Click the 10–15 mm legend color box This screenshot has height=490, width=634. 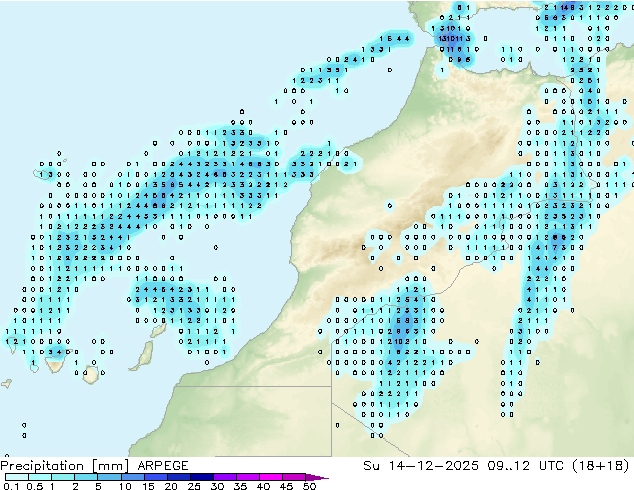[x=132, y=477]
